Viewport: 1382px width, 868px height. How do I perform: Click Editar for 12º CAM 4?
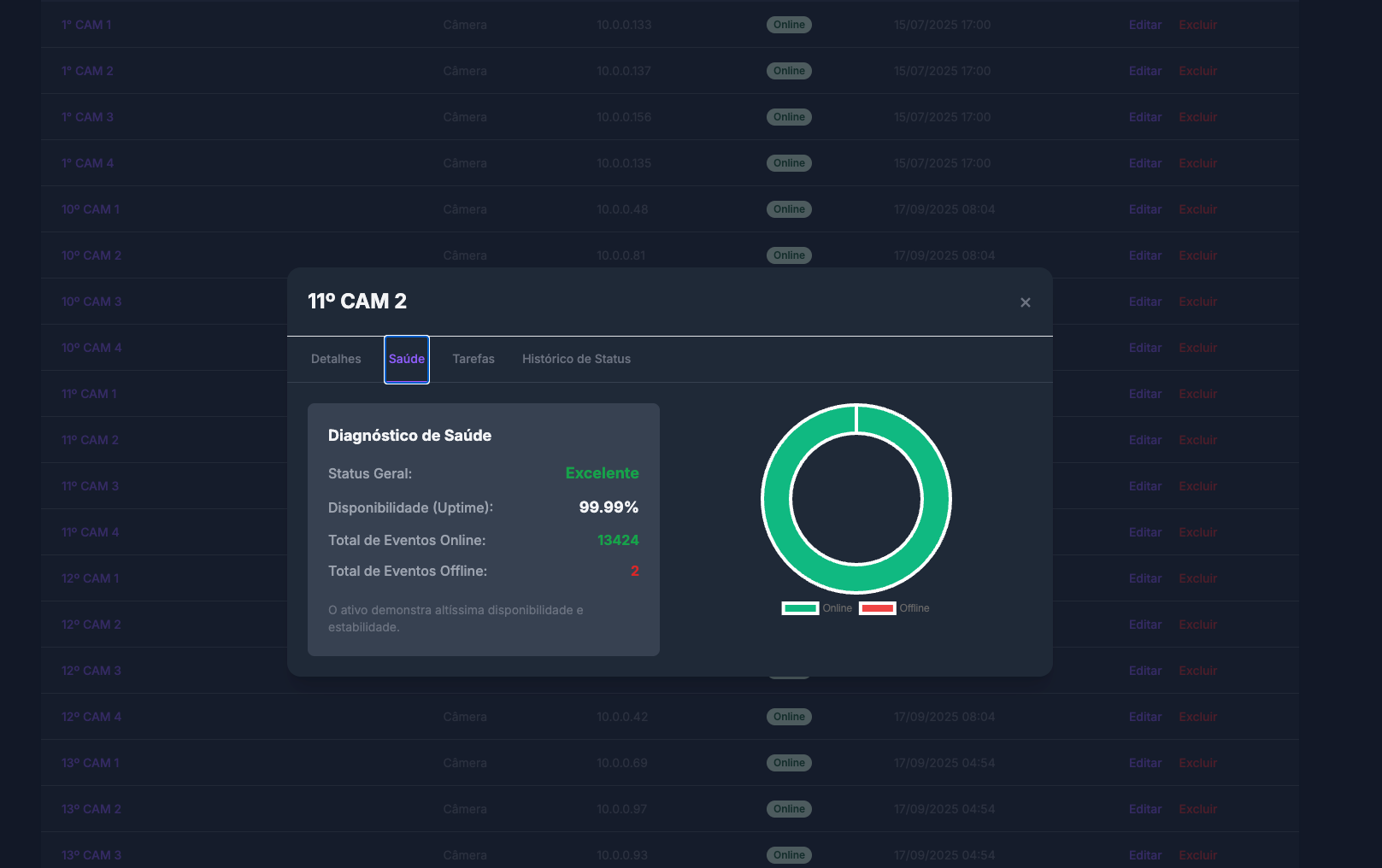1144,716
